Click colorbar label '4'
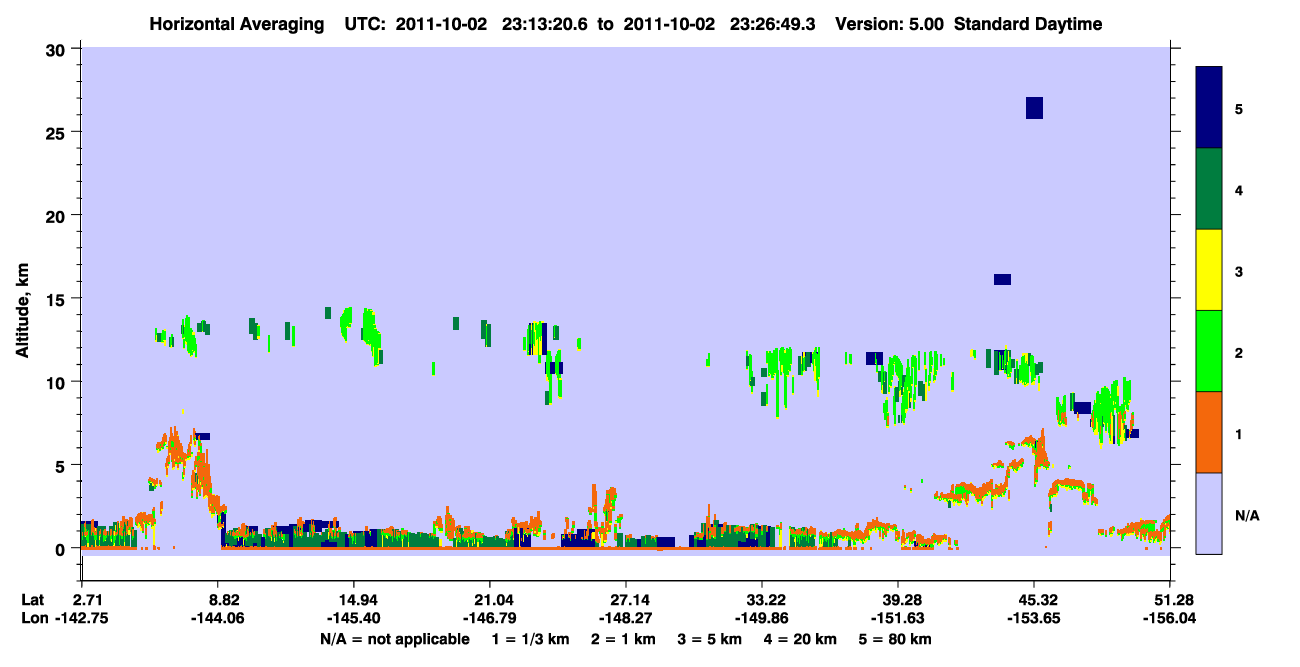Screen dimensions: 1300x667 tap(1239, 189)
